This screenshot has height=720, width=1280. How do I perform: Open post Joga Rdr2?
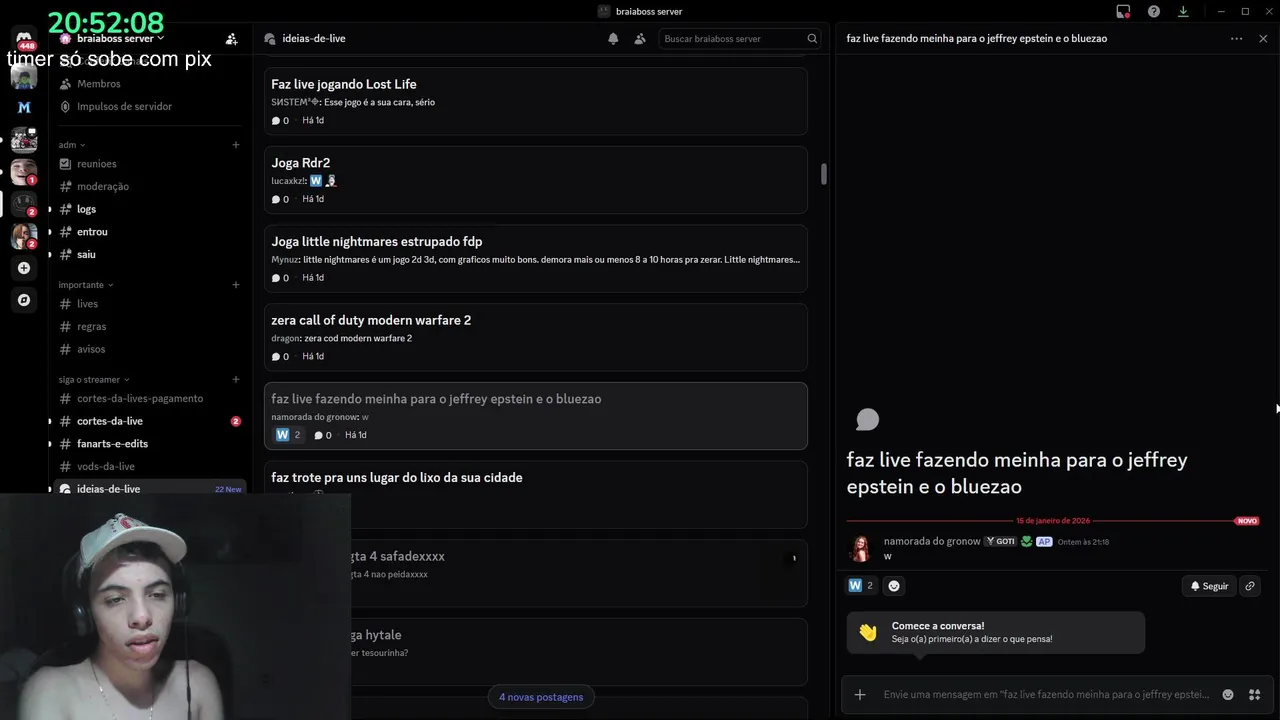pos(535,180)
